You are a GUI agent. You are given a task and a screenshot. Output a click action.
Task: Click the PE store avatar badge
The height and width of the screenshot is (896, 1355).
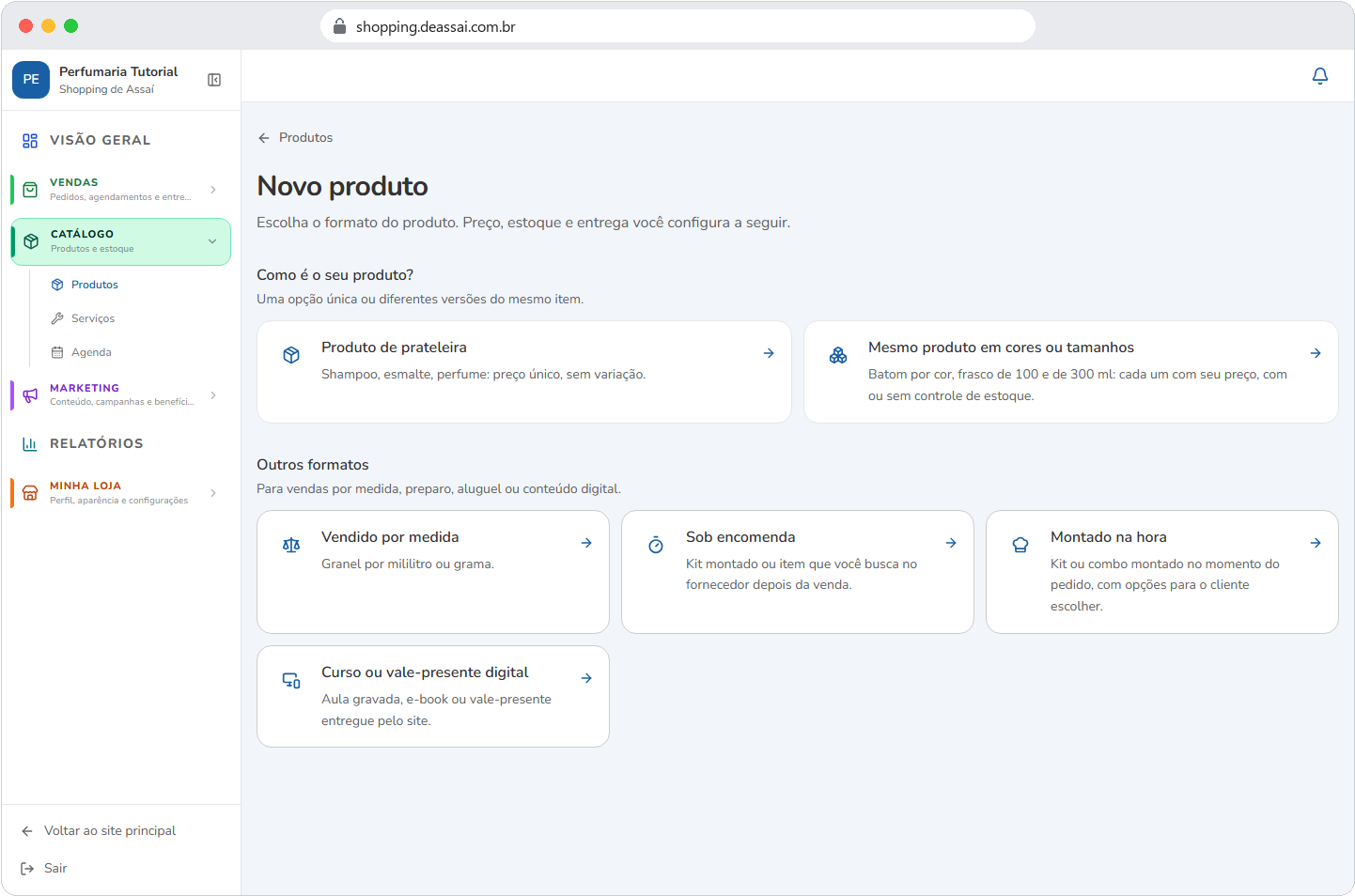(x=31, y=80)
